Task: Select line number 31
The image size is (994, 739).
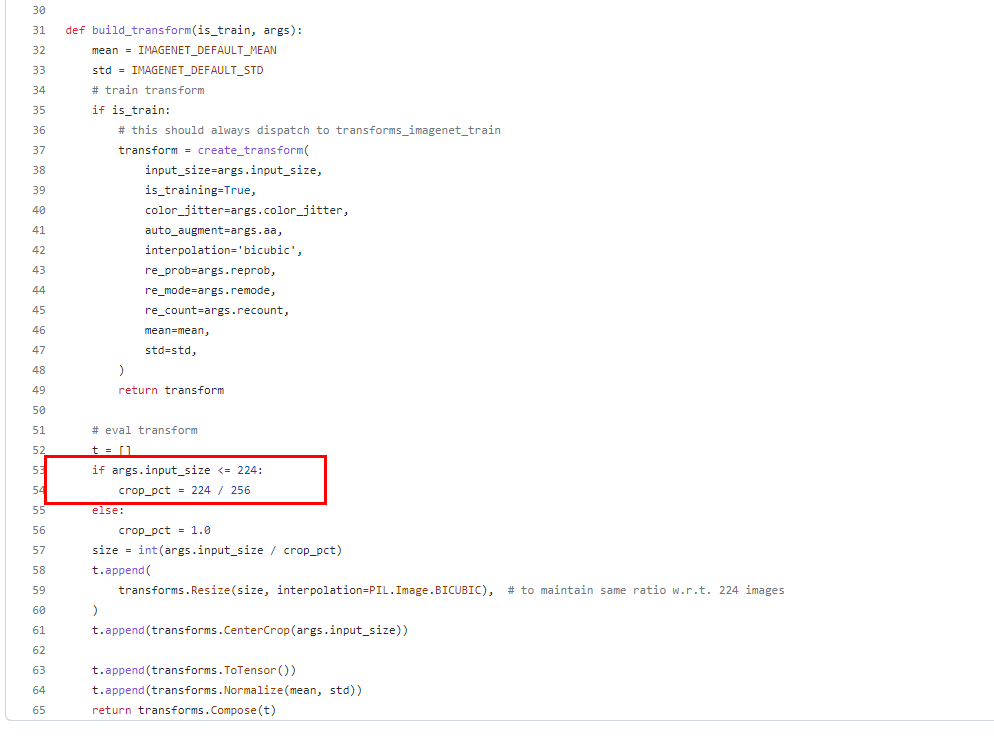Action: tap(38, 30)
